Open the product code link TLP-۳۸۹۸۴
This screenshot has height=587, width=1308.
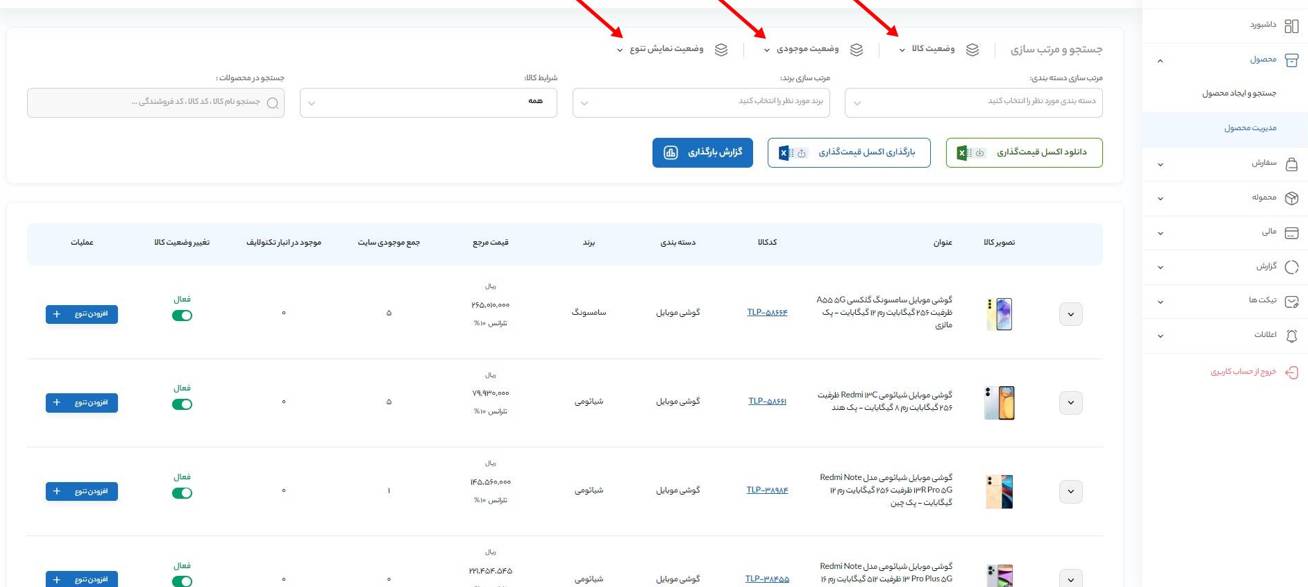(767, 490)
